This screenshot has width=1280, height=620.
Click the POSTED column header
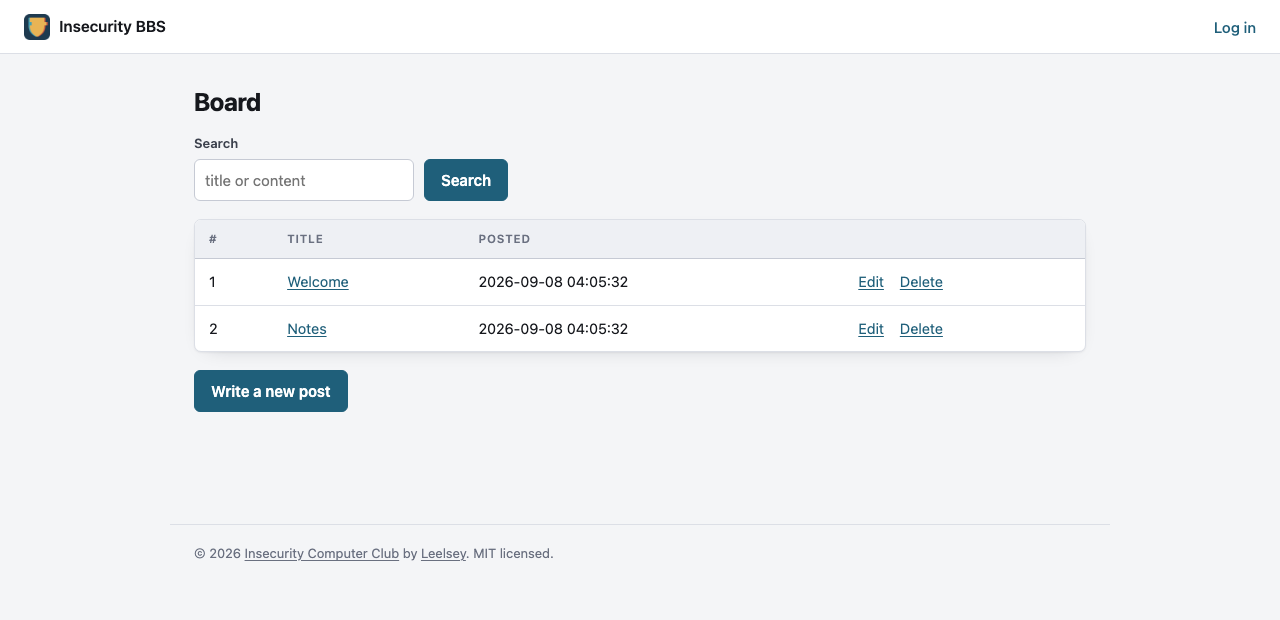(x=504, y=239)
